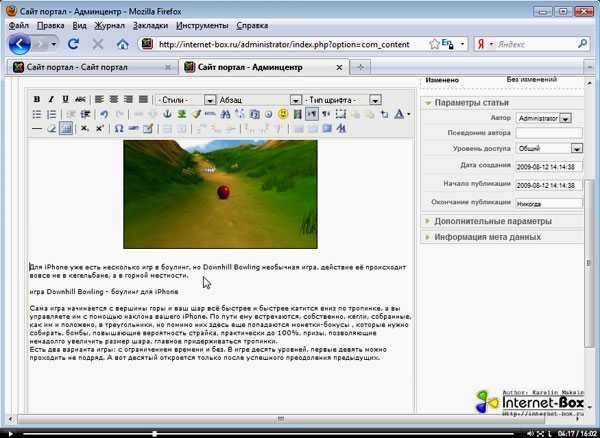Close the Админцентр tab

point(339,68)
